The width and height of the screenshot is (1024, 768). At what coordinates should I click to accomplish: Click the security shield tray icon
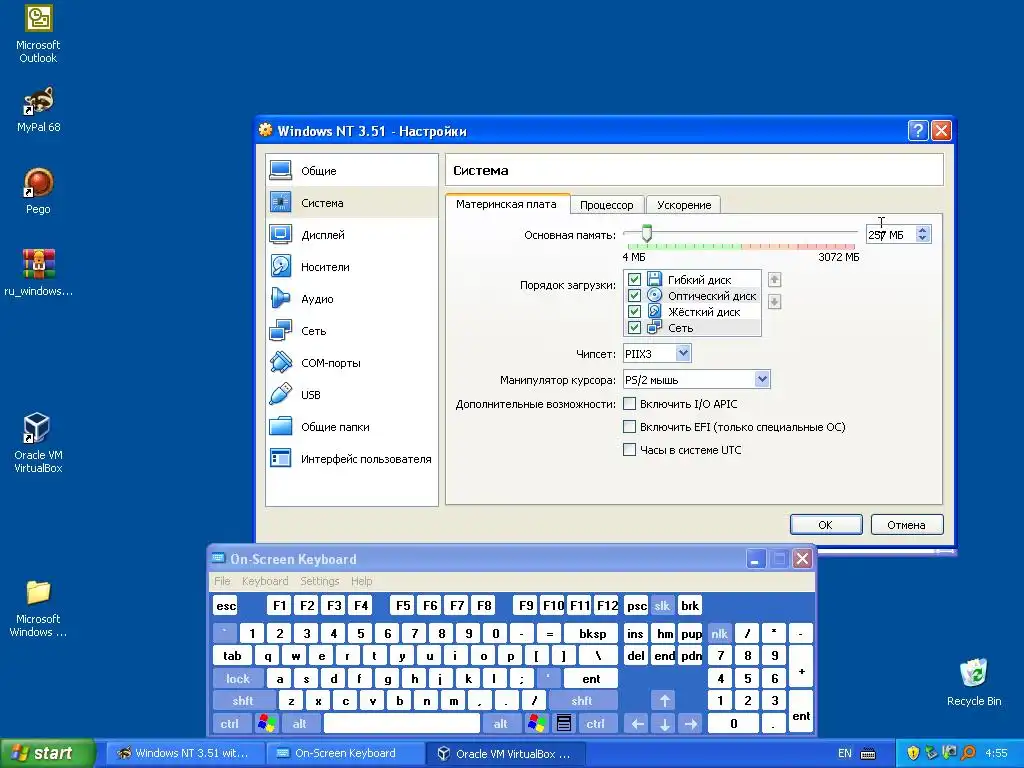(913, 753)
